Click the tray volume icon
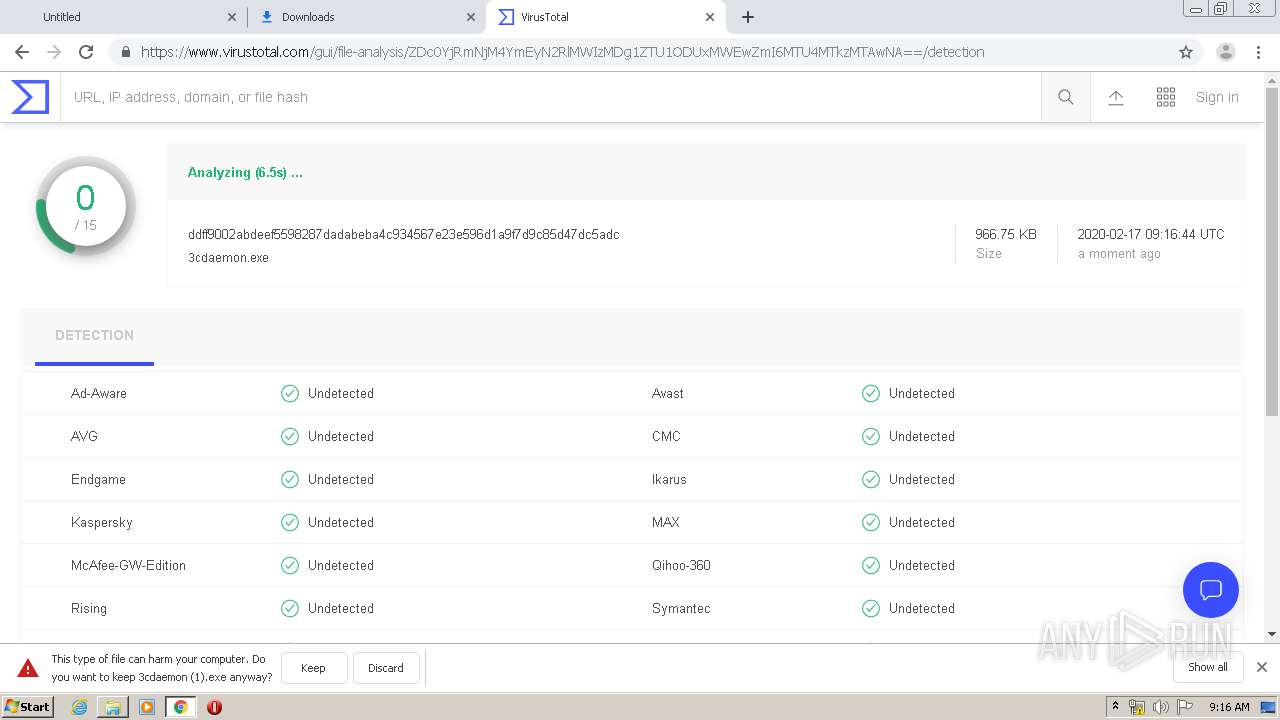The image size is (1280, 720). click(1161, 707)
